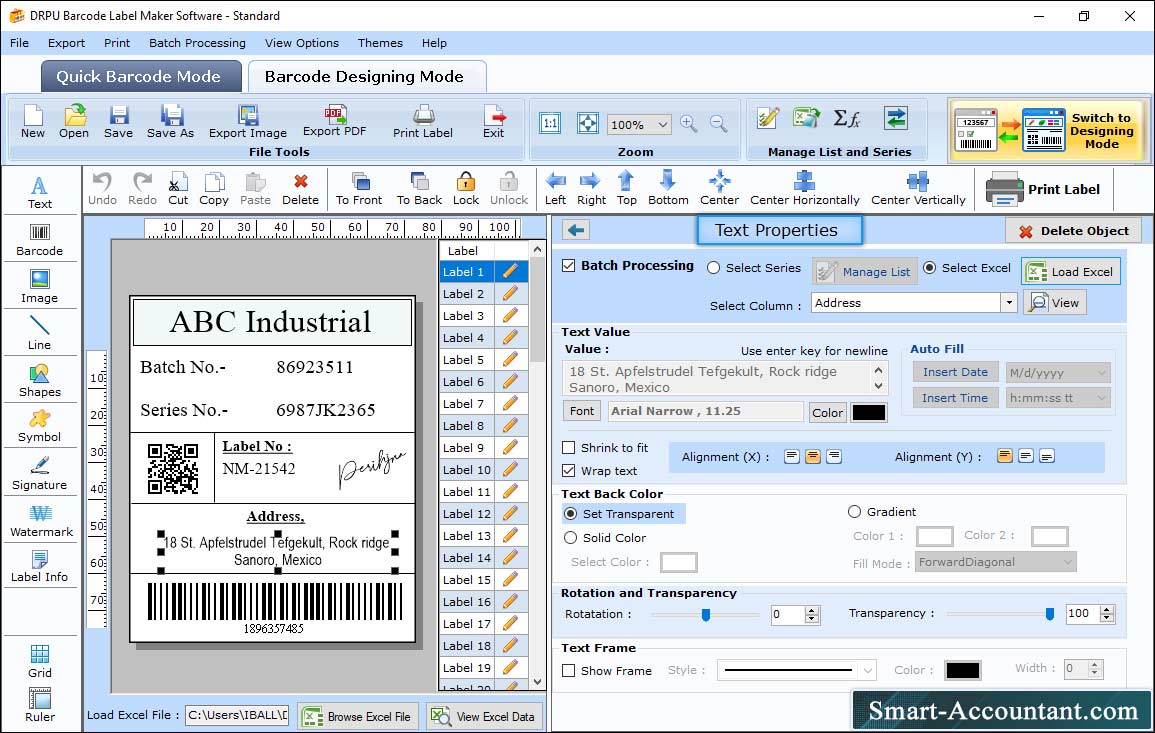Click the Delete Object button
Image resolution: width=1155 pixels, height=733 pixels.
click(x=1073, y=231)
